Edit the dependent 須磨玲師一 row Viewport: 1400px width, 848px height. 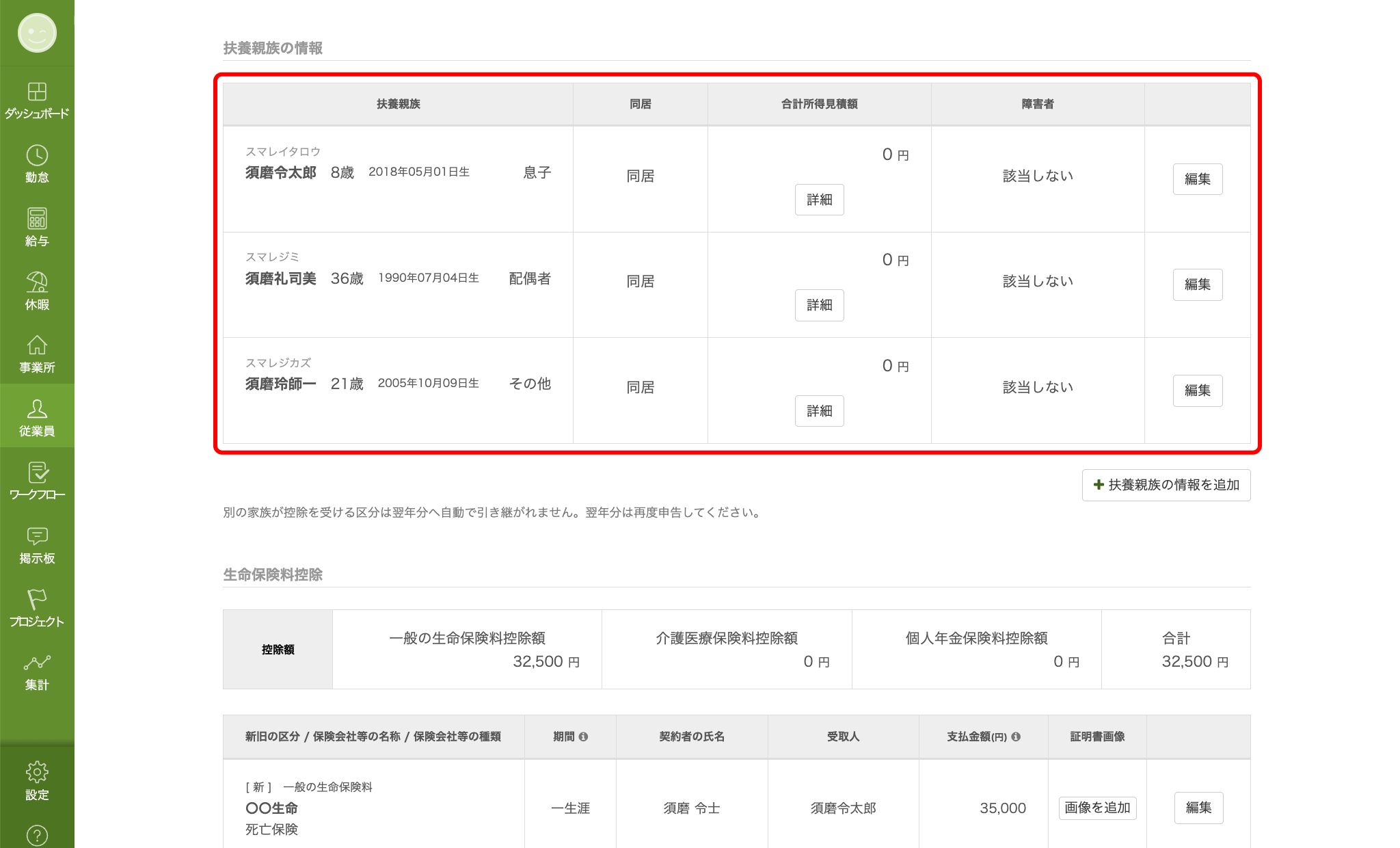point(1197,390)
